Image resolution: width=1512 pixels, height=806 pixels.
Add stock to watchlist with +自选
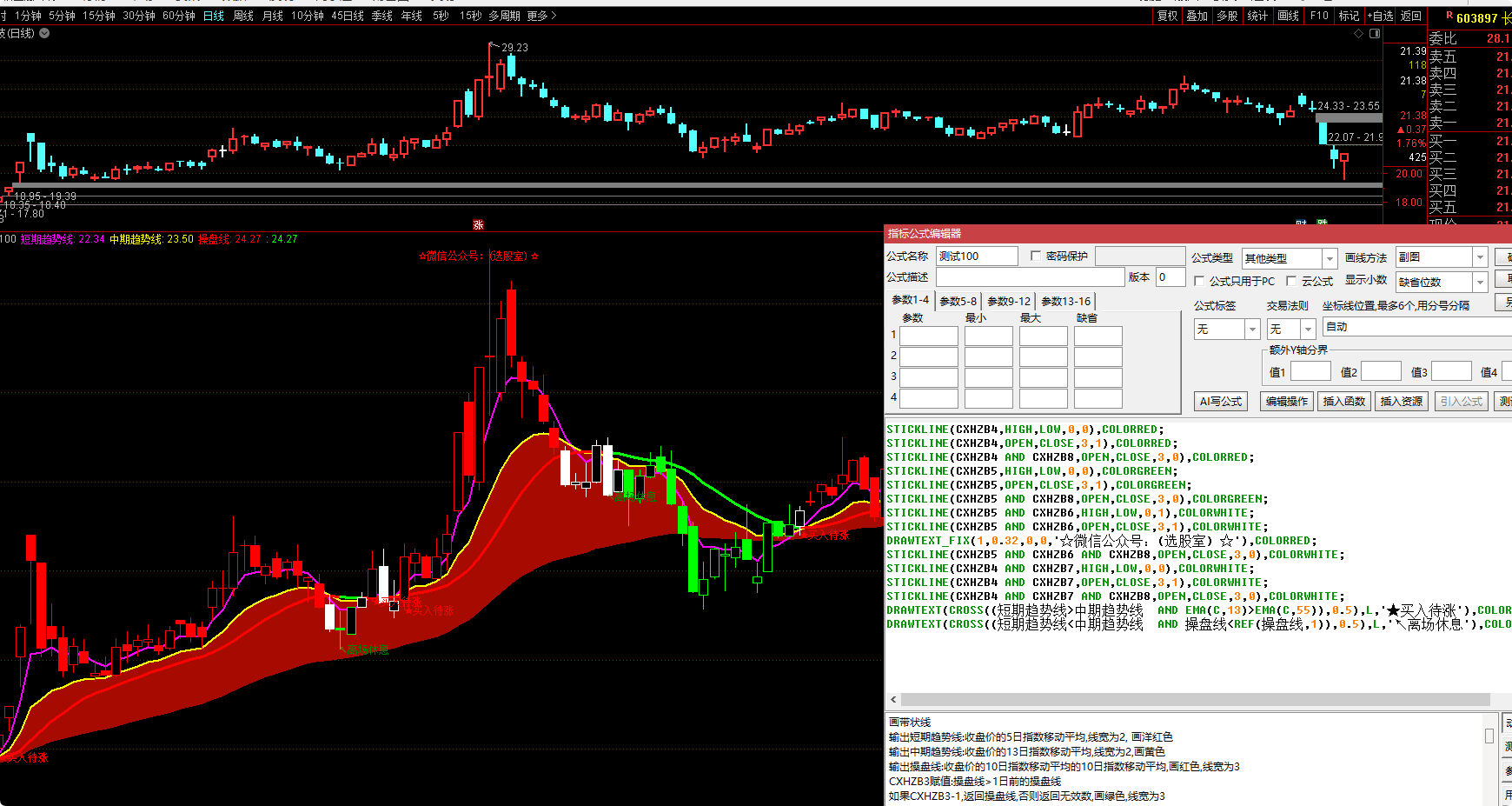click(x=1380, y=16)
